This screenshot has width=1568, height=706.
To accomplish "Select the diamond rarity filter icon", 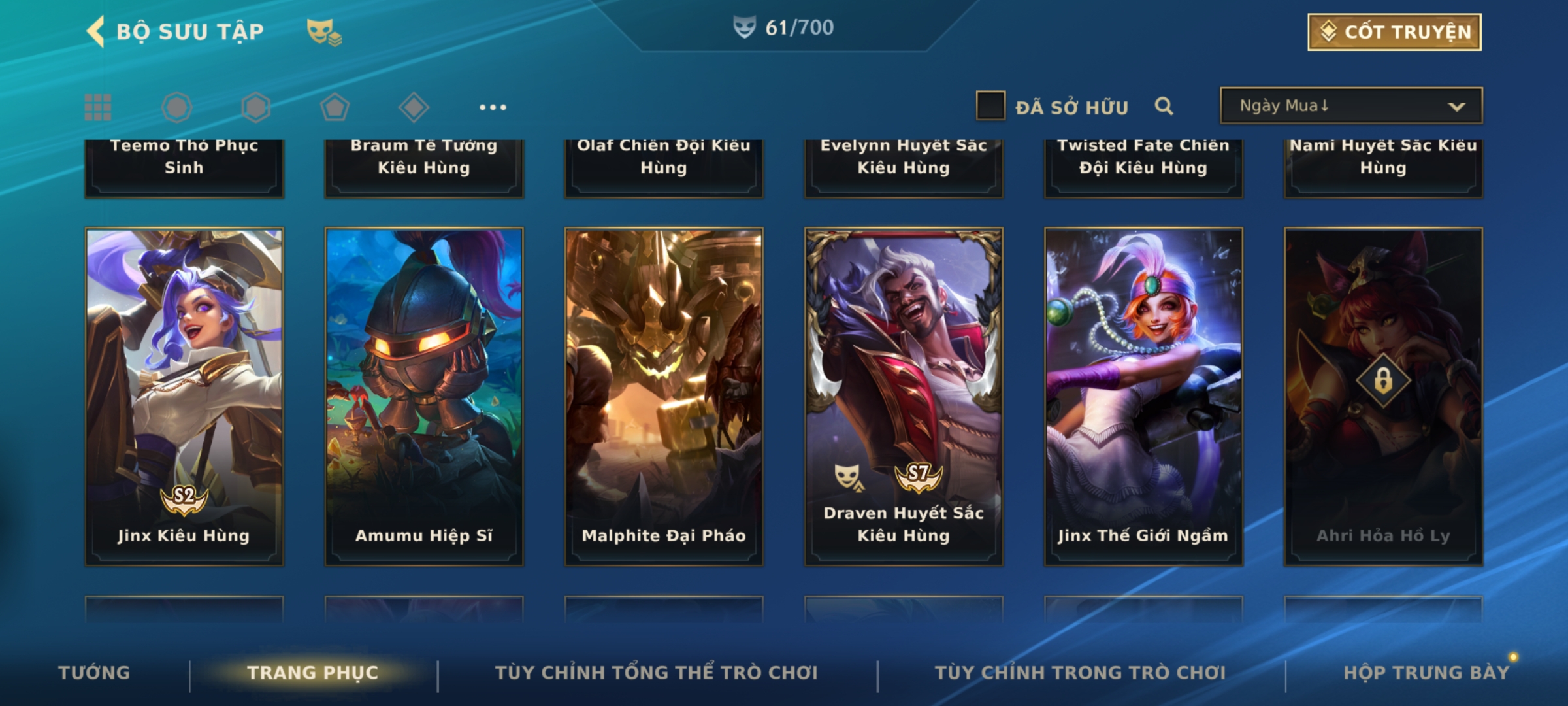I will tap(414, 107).
